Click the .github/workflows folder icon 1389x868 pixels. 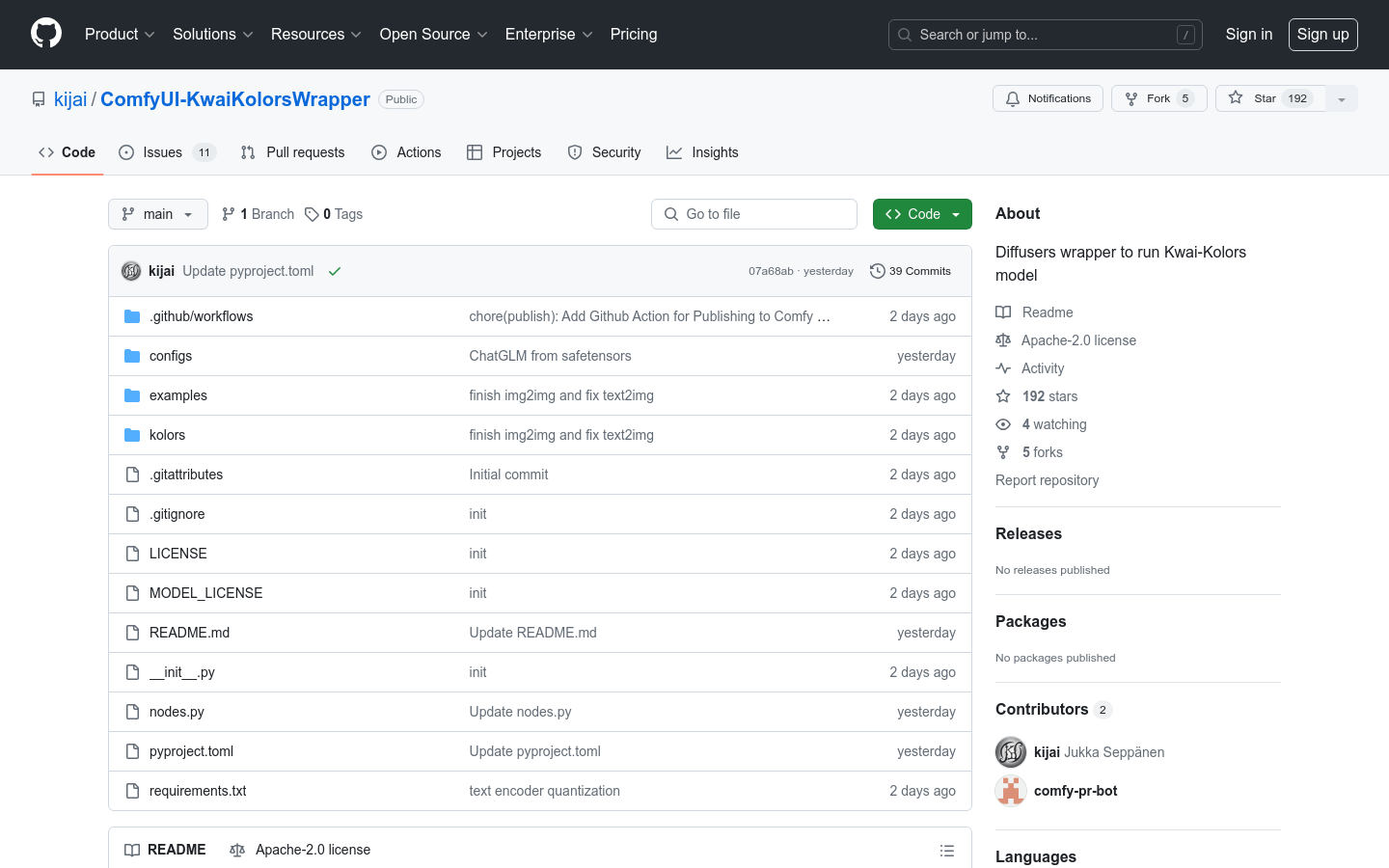[132, 316]
